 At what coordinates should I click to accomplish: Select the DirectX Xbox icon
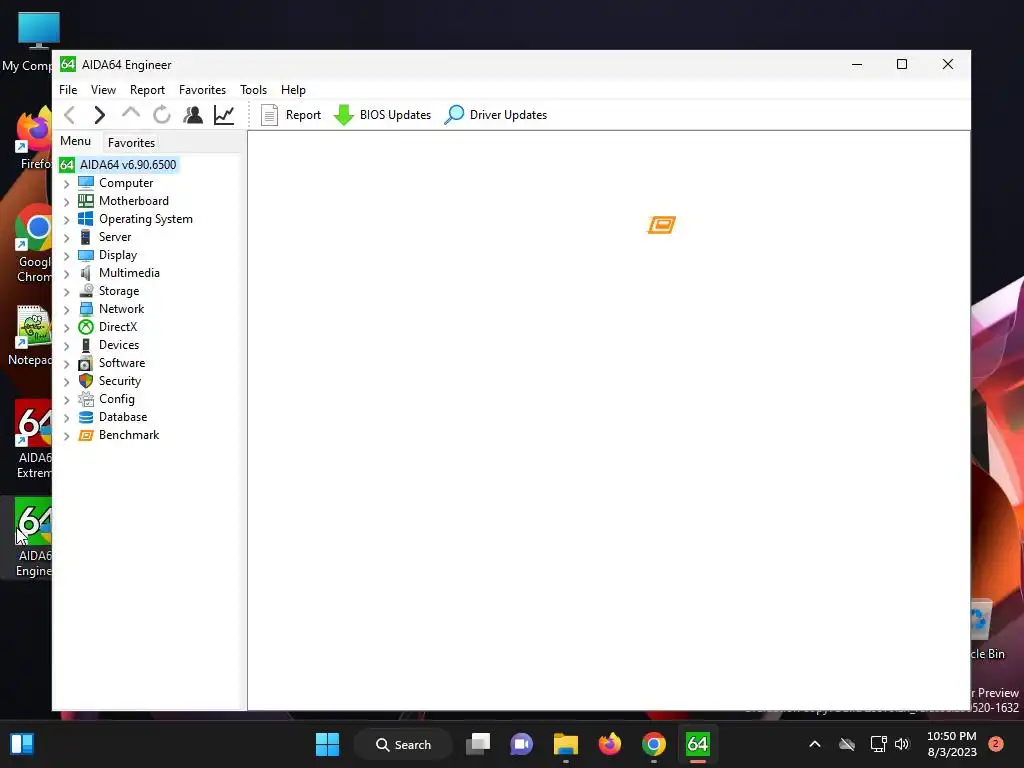click(x=86, y=327)
